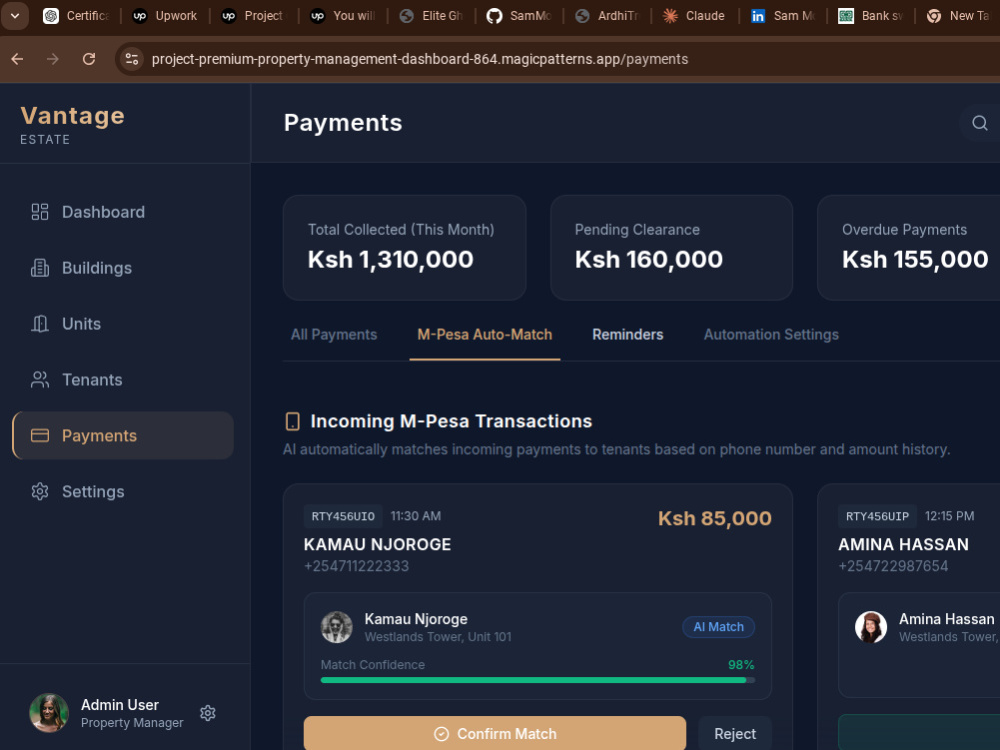The width and height of the screenshot is (1000, 750).
Task: Switch to the Upwork browser tab
Action: click(165, 16)
